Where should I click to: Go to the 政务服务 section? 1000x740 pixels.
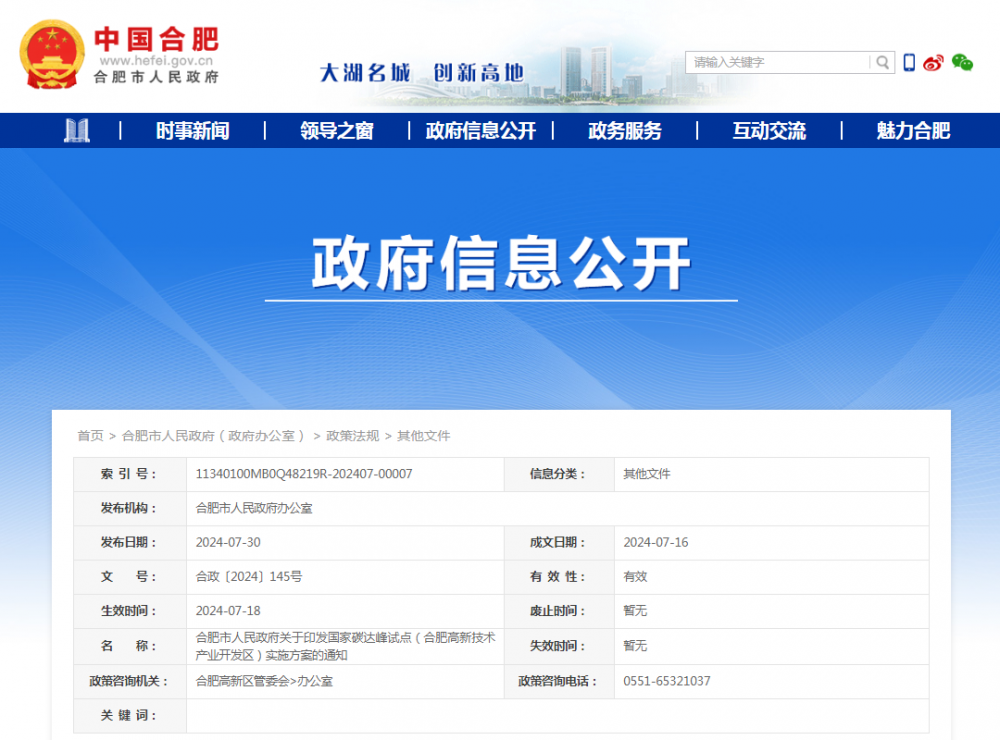624,131
